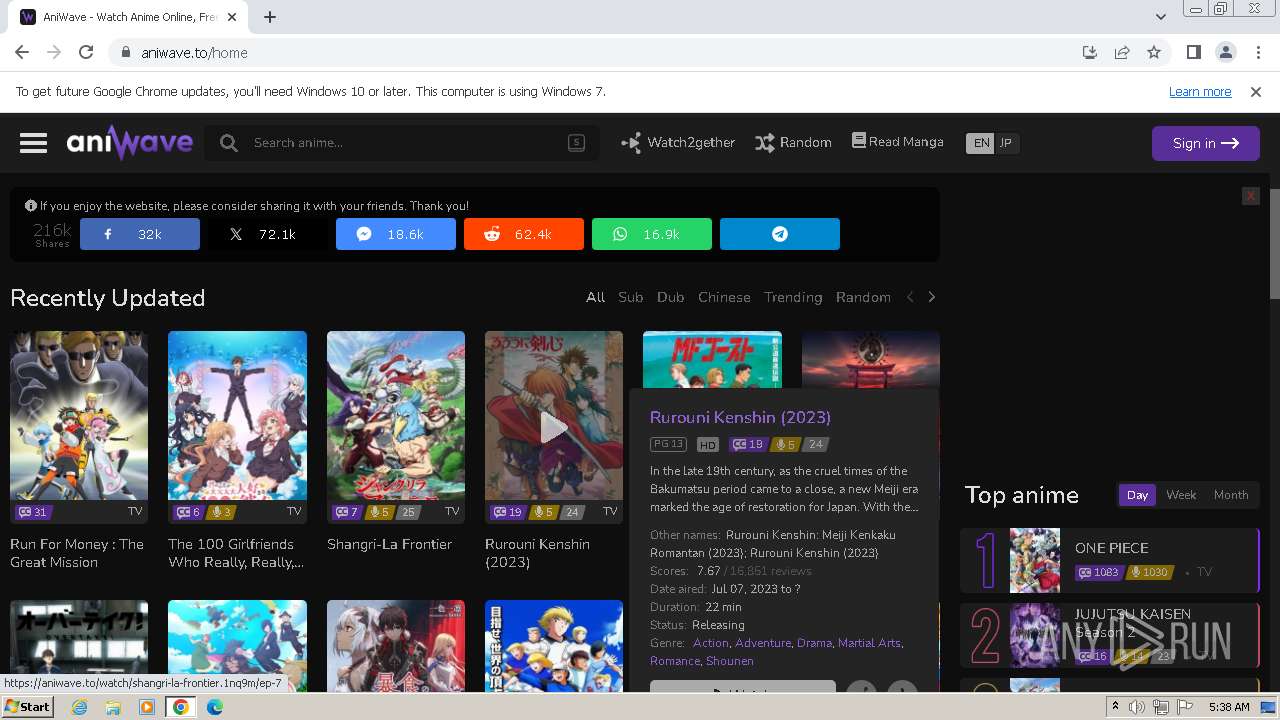The width and height of the screenshot is (1280, 720).
Task: Bookmark this page star icon
Action: pos(1154,52)
